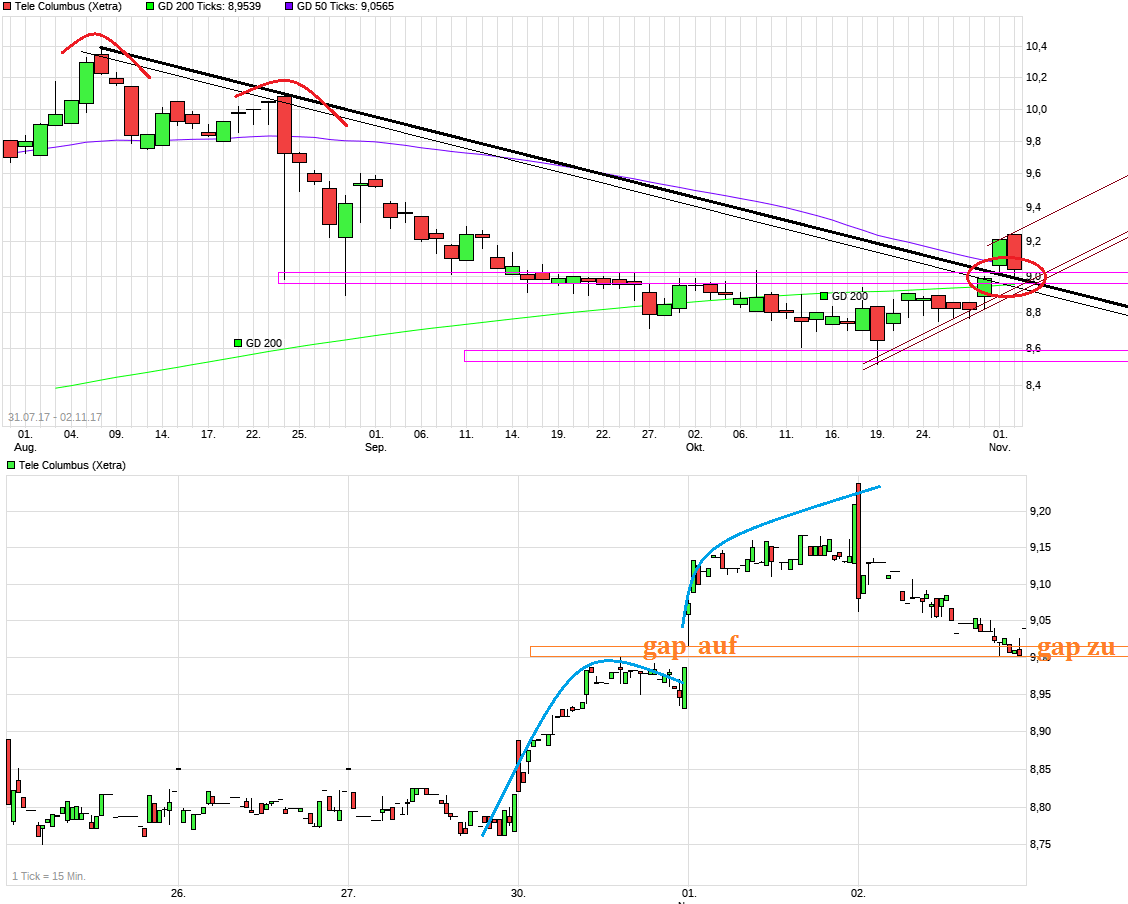Select the GD 200 Ticks: 8,9539 legend text

tap(209, 6)
